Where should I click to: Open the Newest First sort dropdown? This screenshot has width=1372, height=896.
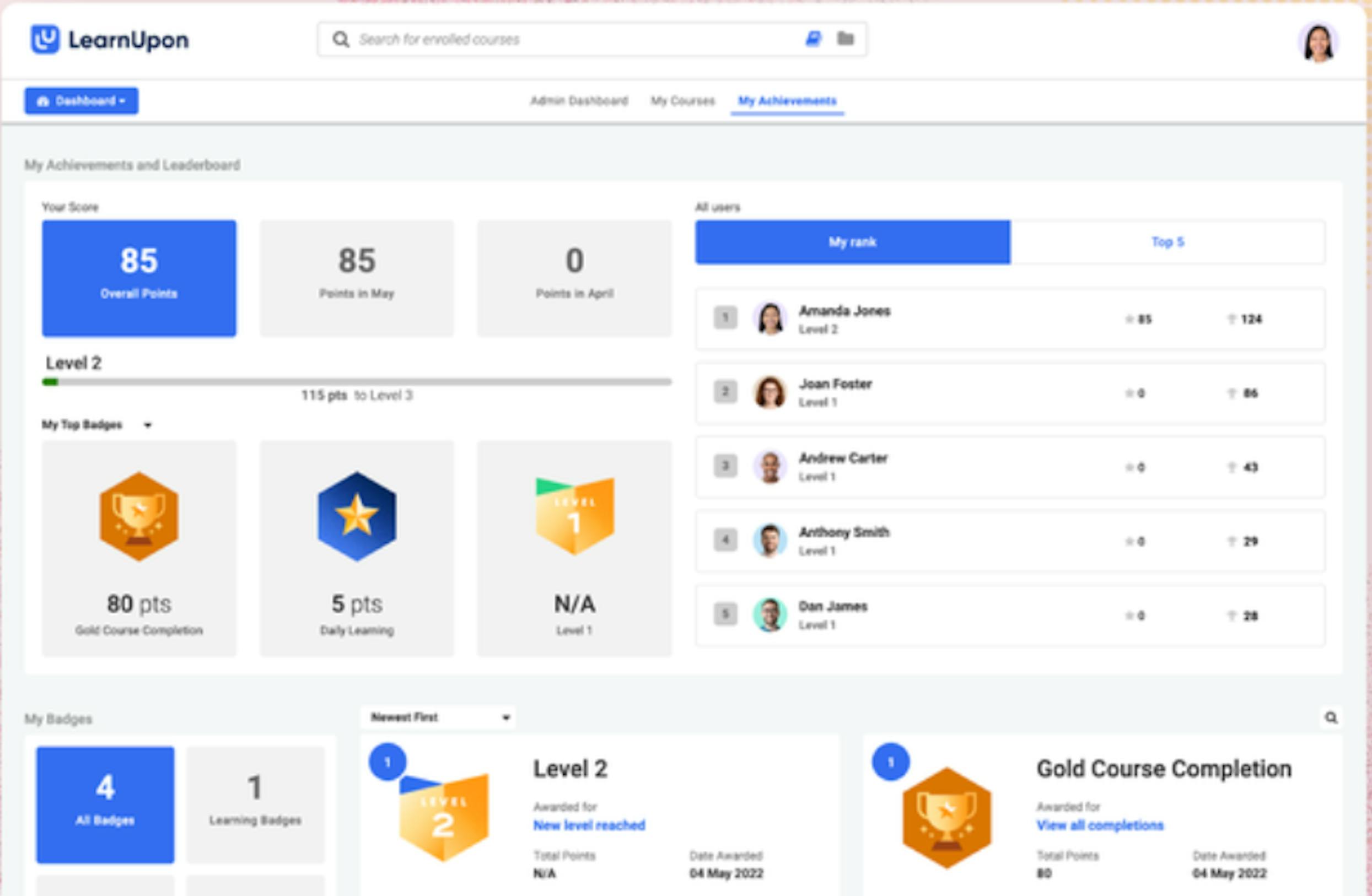coord(438,717)
